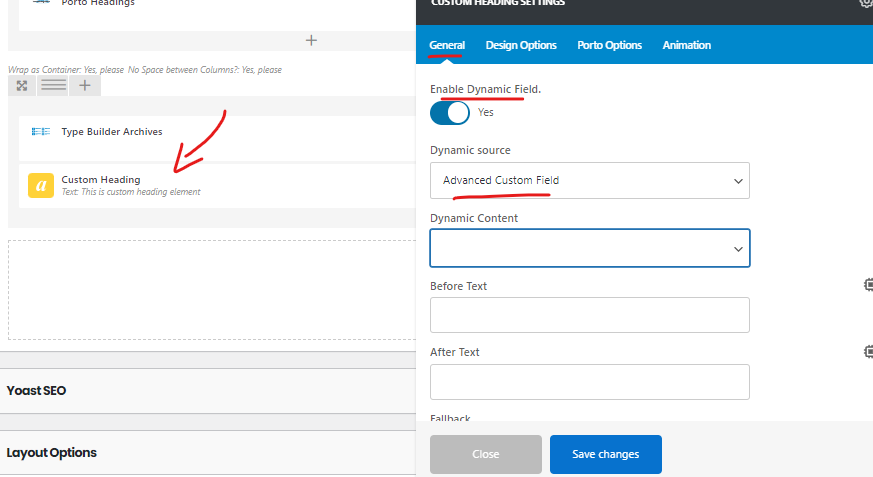Focus the Before Text input field
The width and height of the screenshot is (873, 477).
590,315
